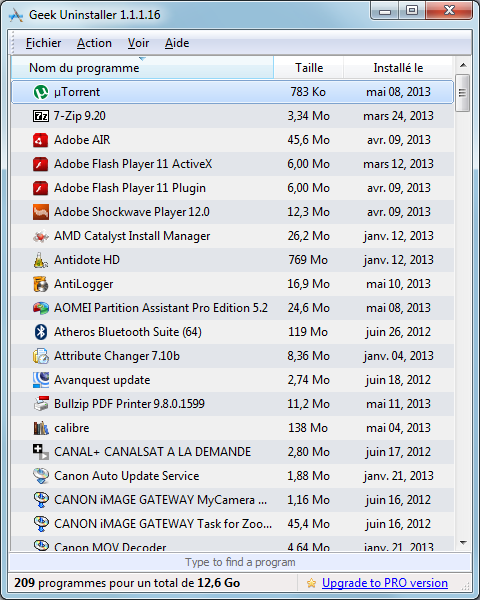The image size is (480, 600).
Task: Sort list by Installé le column
Action: coord(398,68)
